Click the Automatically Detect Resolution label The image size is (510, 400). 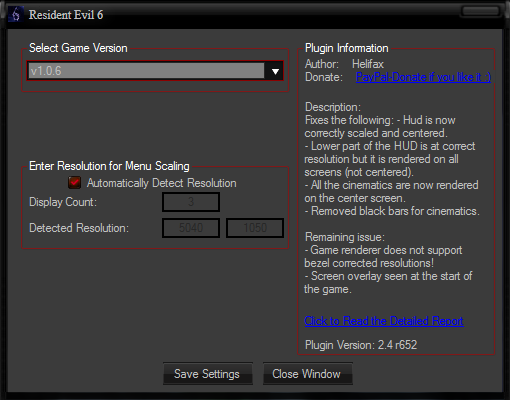162,183
